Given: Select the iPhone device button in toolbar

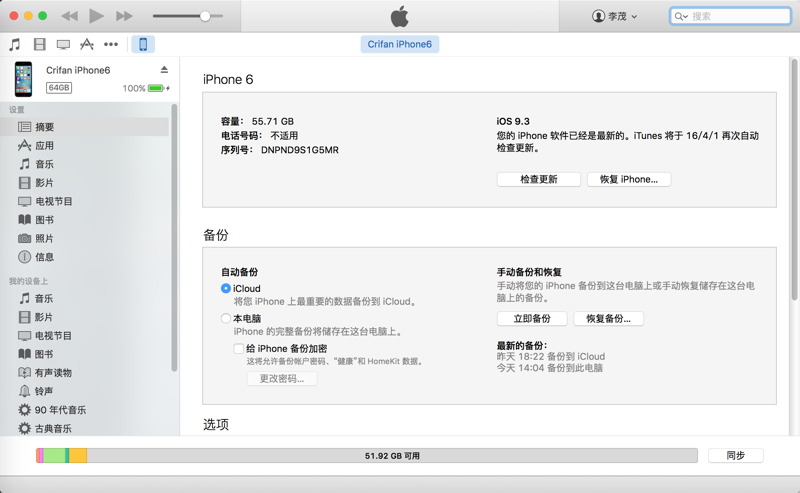Looking at the screenshot, I should pyautogui.click(x=143, y=44).
